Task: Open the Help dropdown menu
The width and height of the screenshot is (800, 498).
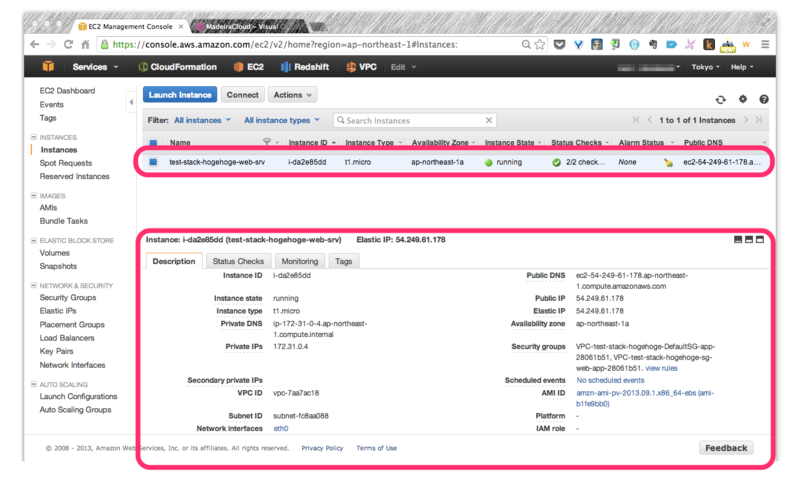Action: point(742,67)
